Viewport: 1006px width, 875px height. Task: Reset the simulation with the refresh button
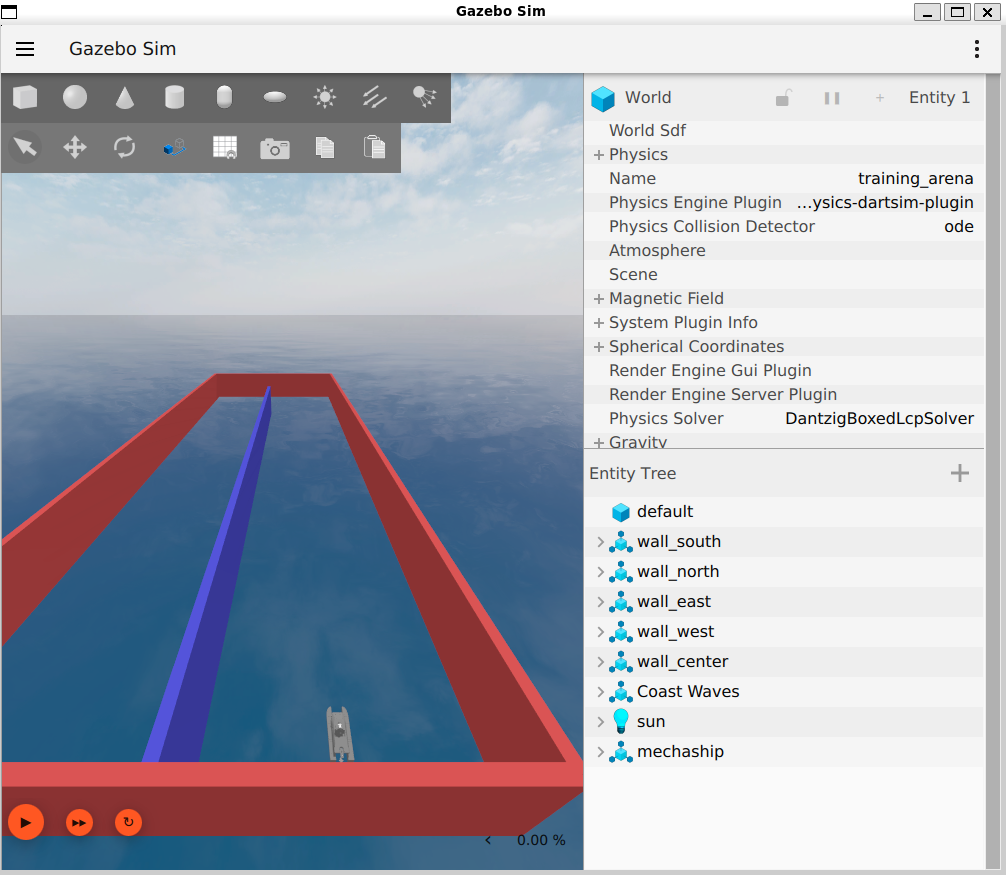[128, 822]
